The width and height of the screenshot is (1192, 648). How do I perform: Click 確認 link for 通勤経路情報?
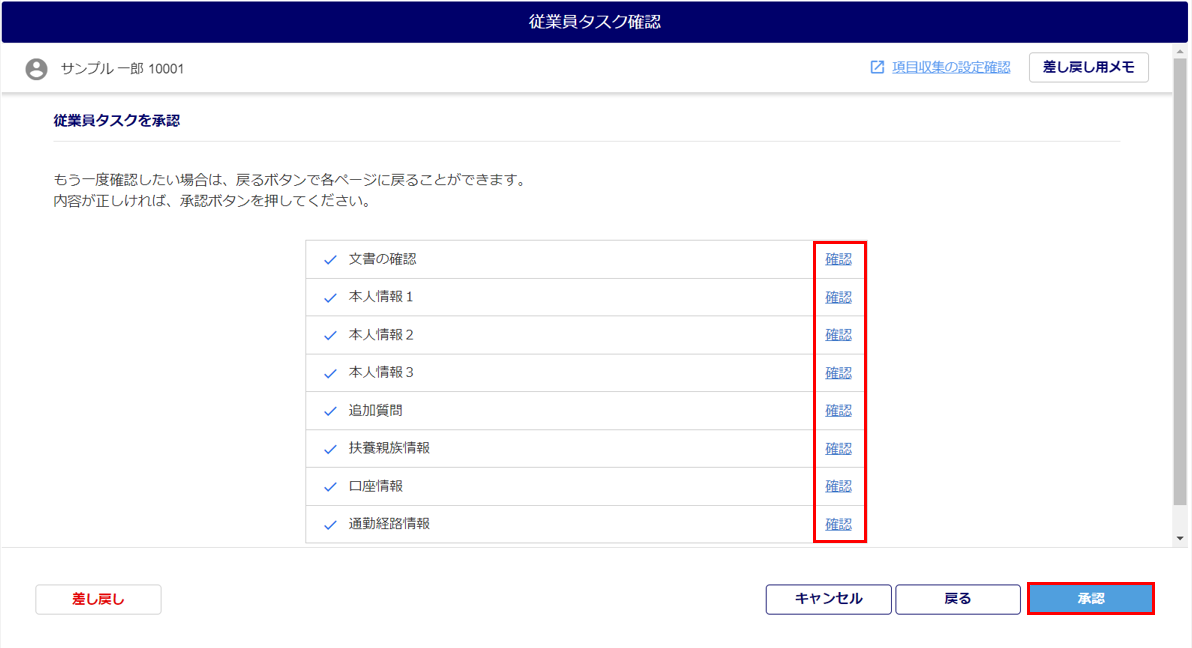(838, 524)
